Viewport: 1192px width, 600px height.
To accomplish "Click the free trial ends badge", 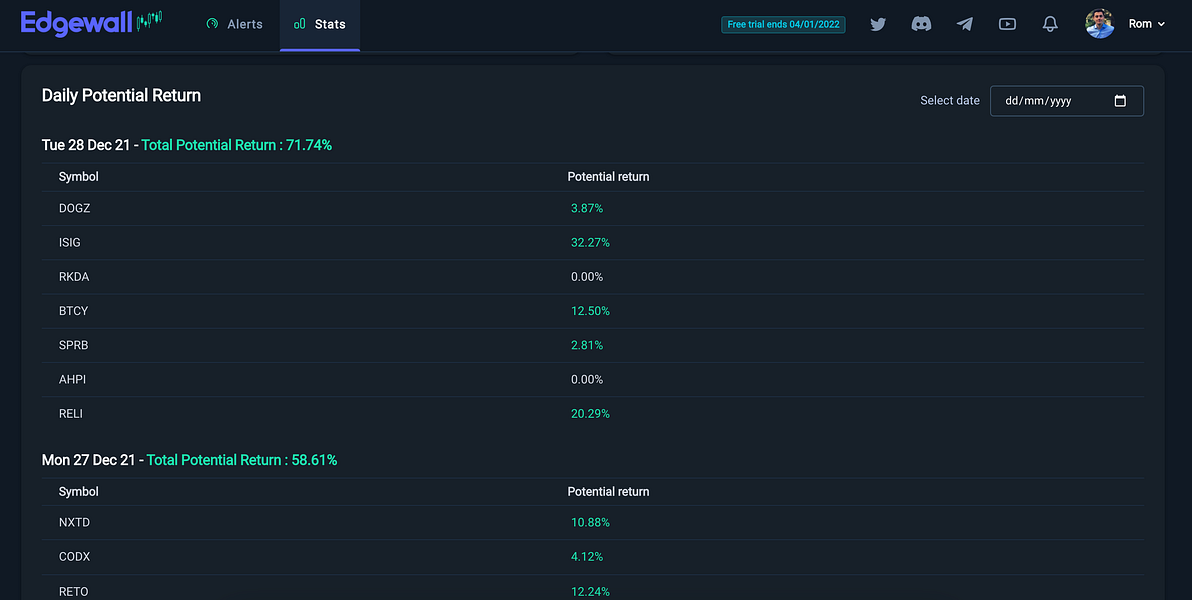I will (783, 25).
